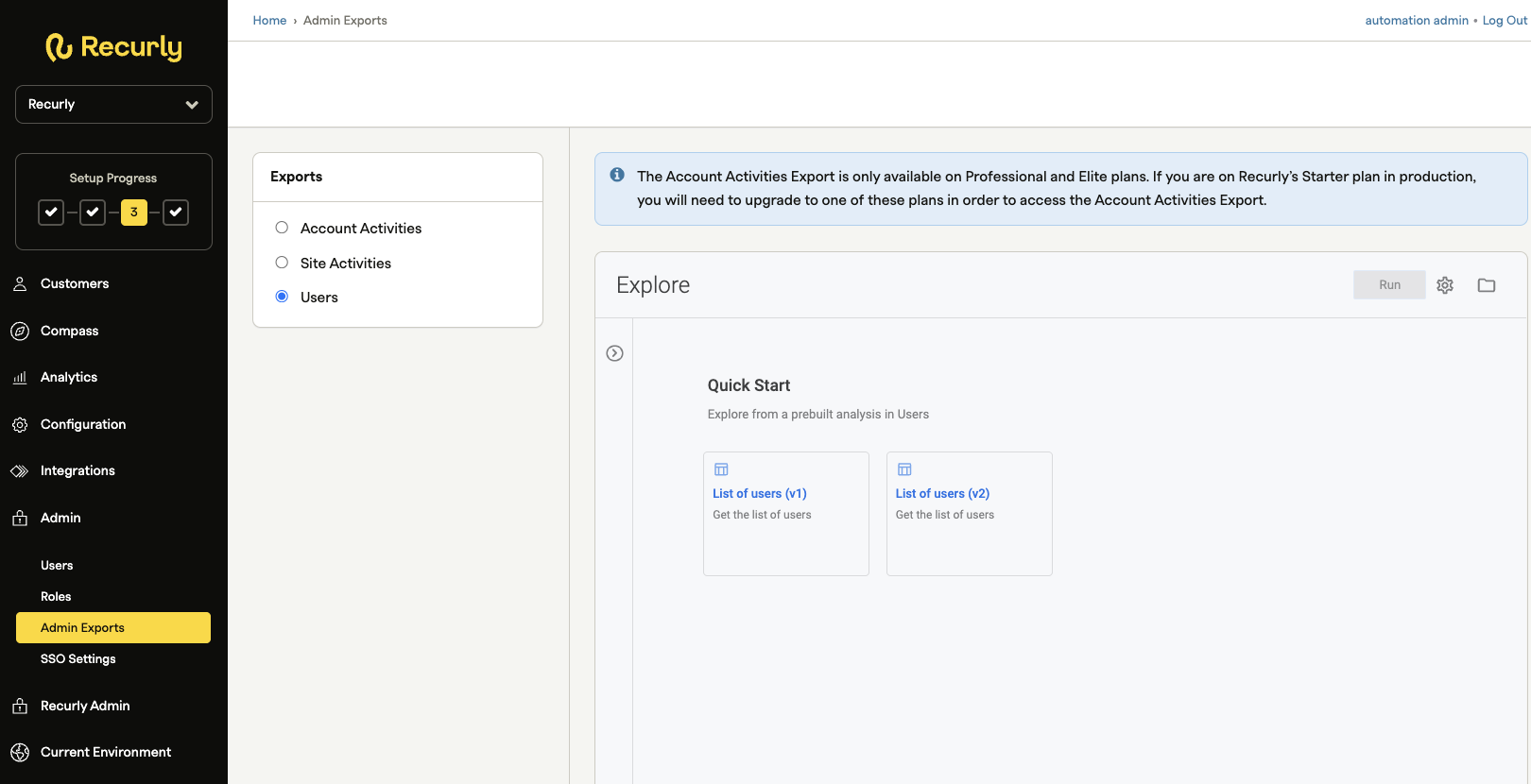
Task: Click the Integrations icon
Action: (x=20, y=470)
